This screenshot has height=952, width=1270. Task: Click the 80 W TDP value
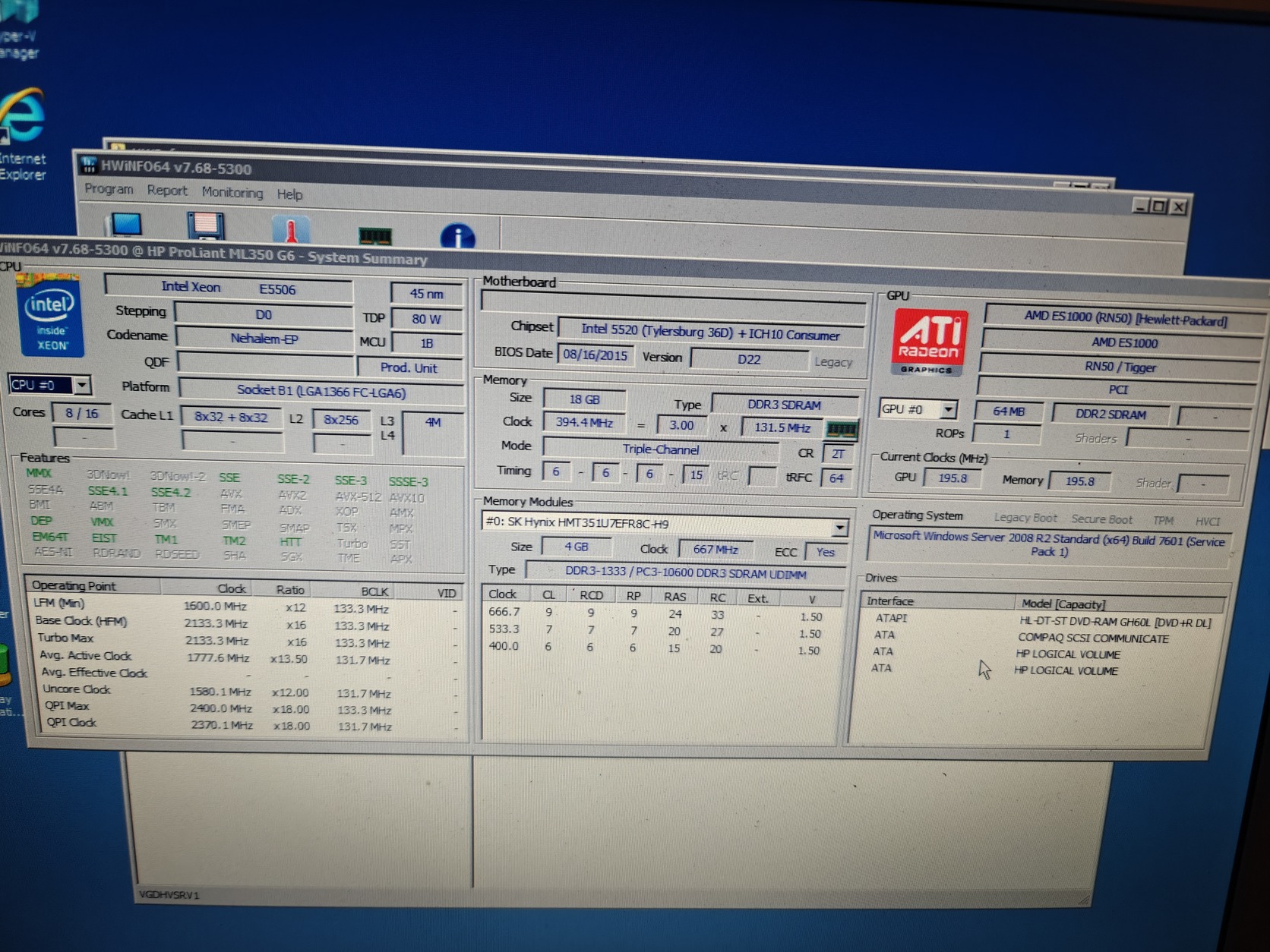click(426, 319)
